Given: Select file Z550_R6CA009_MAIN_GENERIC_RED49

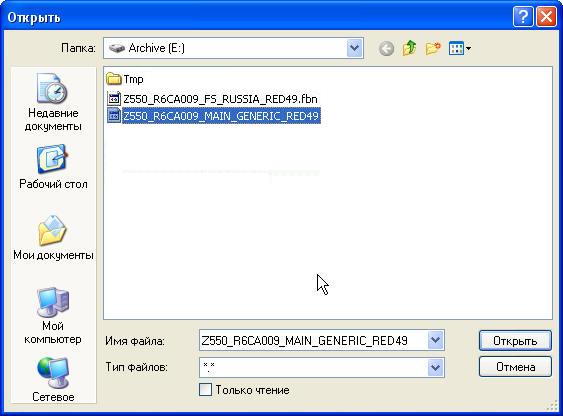Looking at the screenshot, I should point(213,116).
